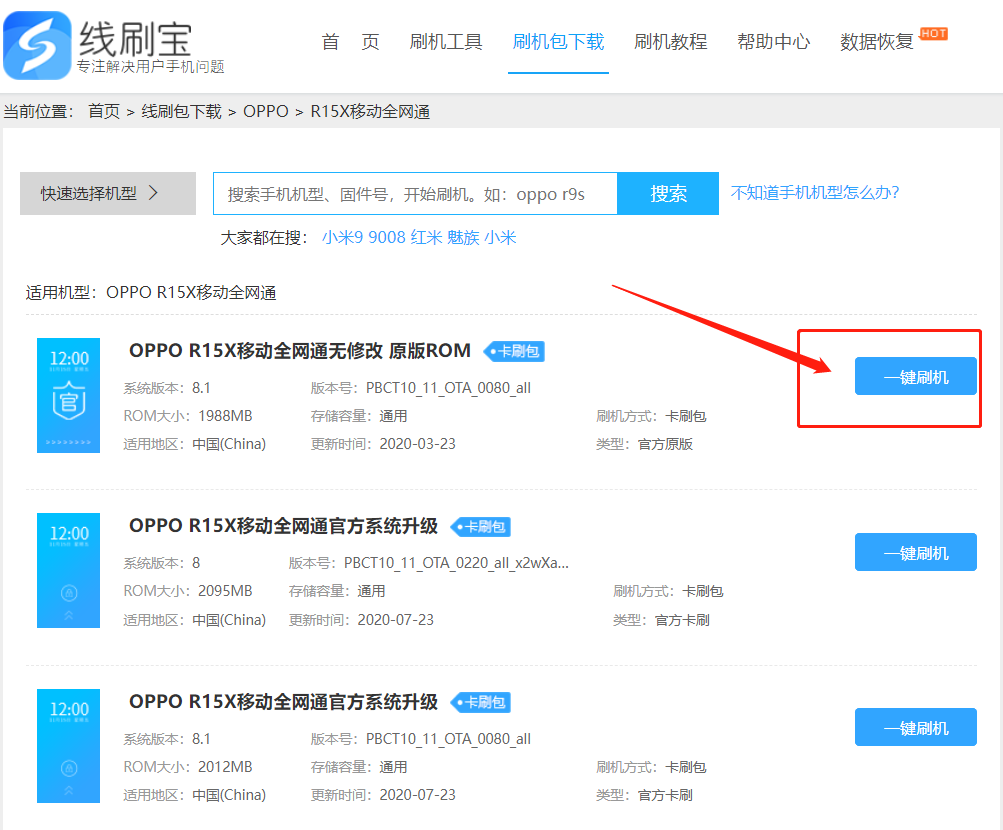The image size is (1003, 830).
Task: Open thumbnail of 2095MB ROM entry
Action: (68, 570)
